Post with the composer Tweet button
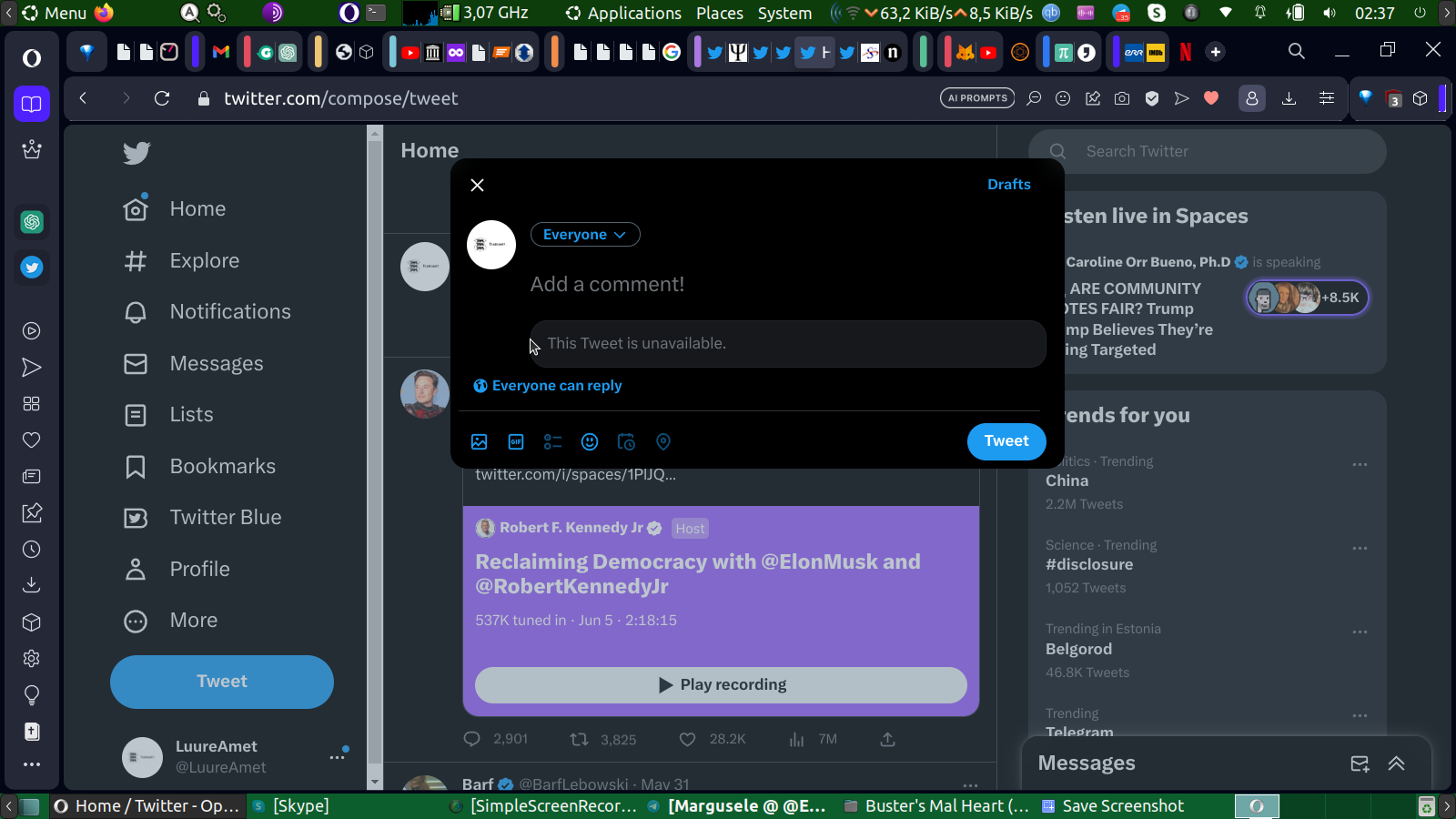The width and height of the screenshot is (1456, 819). [1006, 441]
